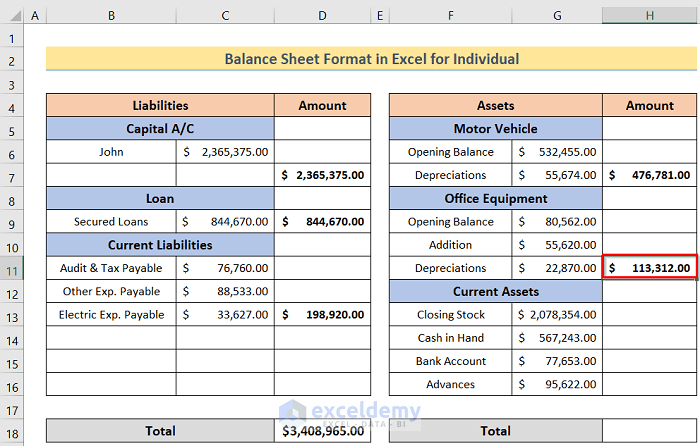
Task: Select column H header
Action: click(649, 16)
